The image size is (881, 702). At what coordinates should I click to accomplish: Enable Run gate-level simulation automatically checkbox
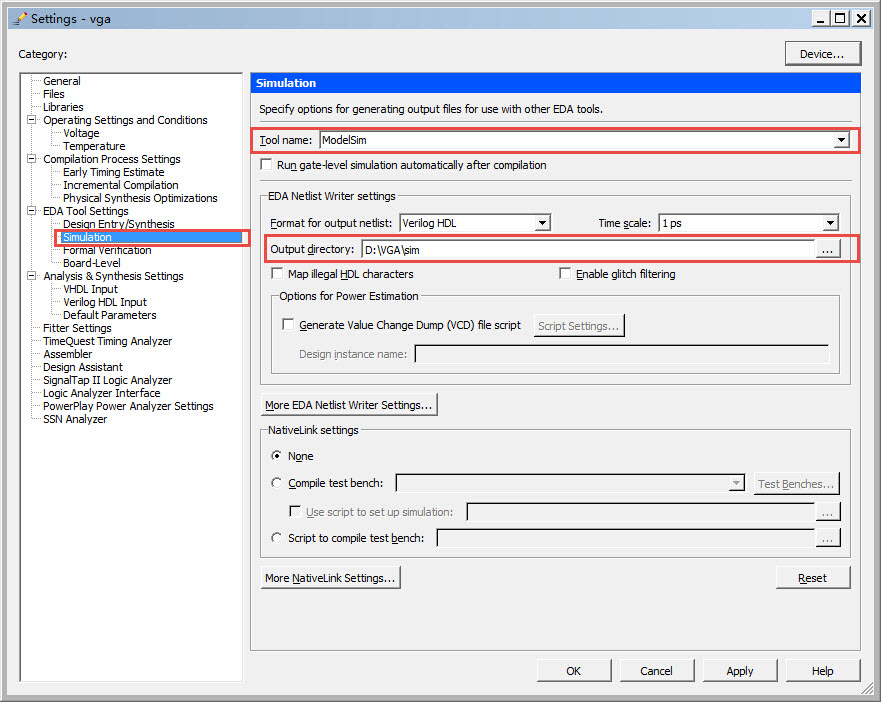click(266, 165)
